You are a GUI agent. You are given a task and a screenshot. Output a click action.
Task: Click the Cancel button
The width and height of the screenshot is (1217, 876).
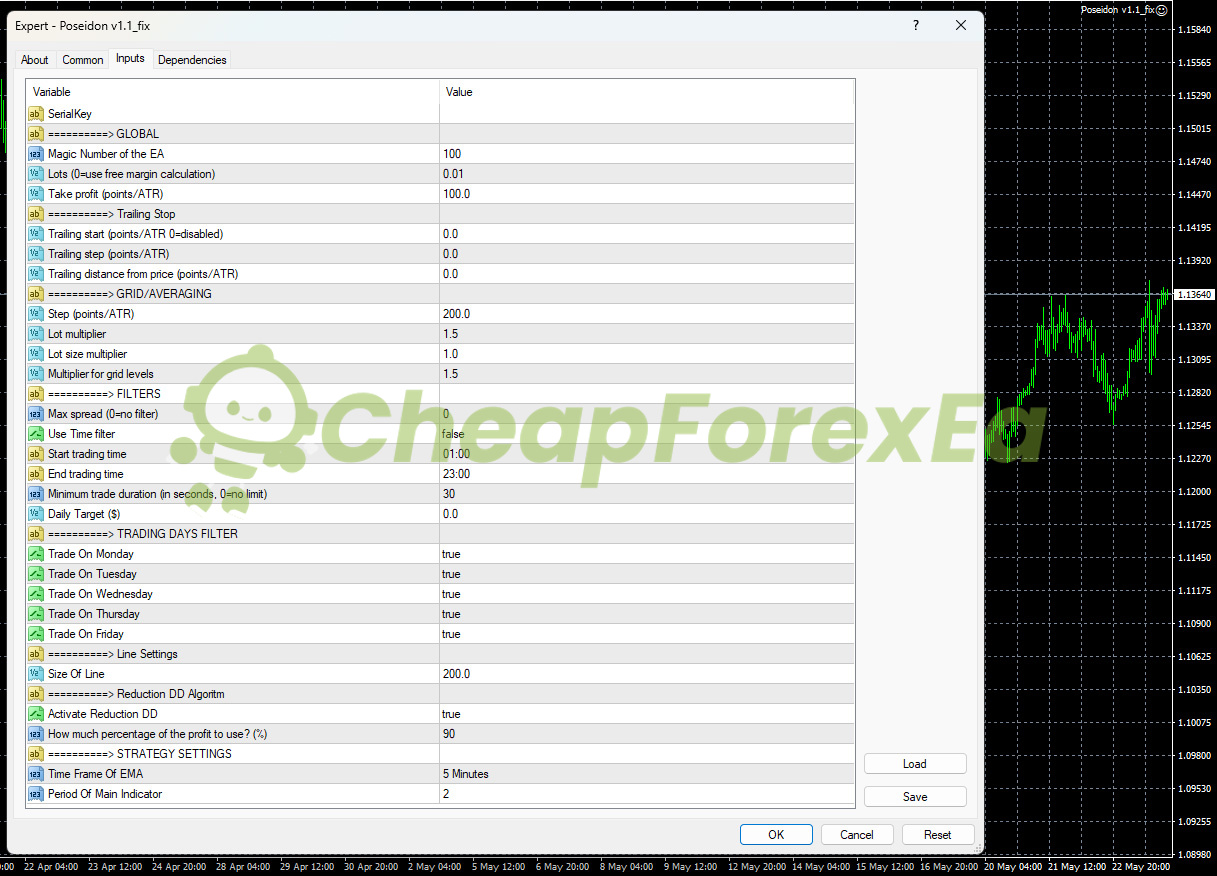click(857, 835)
